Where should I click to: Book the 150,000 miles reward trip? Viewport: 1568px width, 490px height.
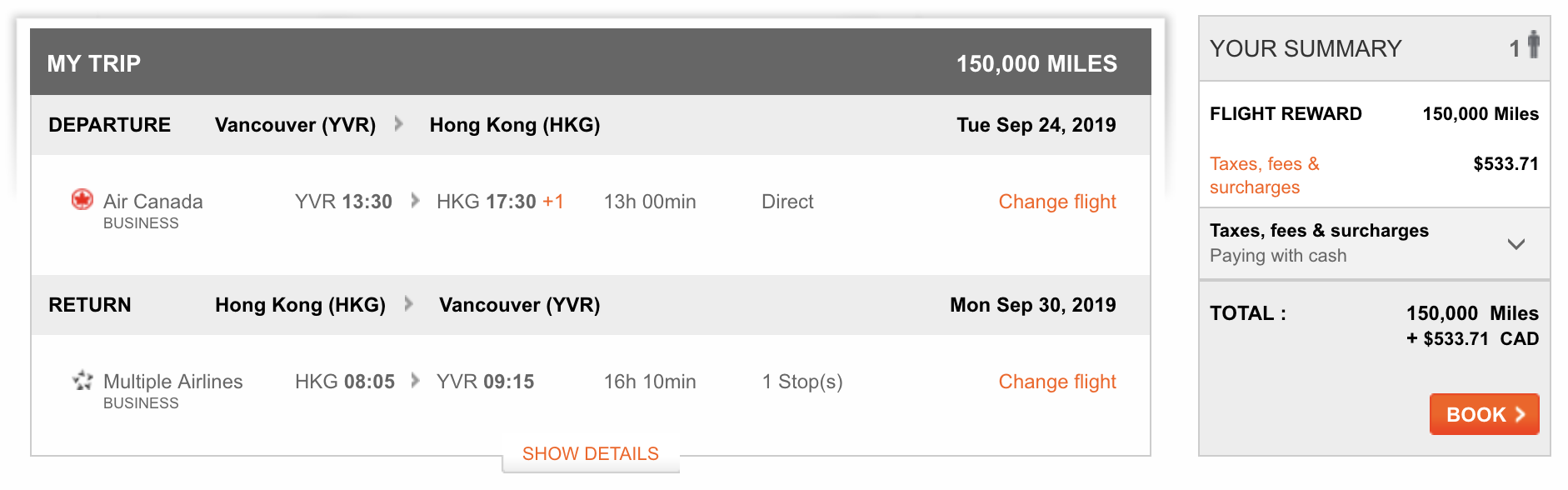click(1484, 414)
